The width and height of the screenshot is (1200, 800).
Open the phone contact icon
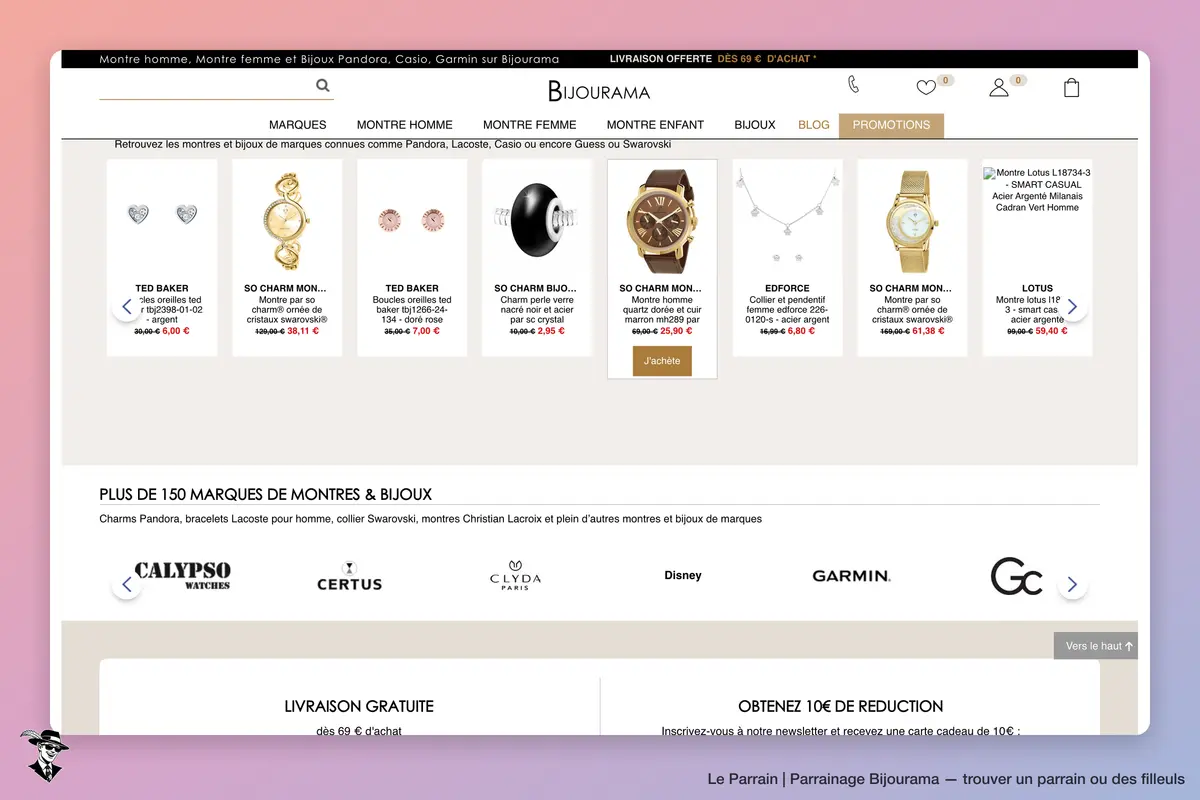coord(853,84)
